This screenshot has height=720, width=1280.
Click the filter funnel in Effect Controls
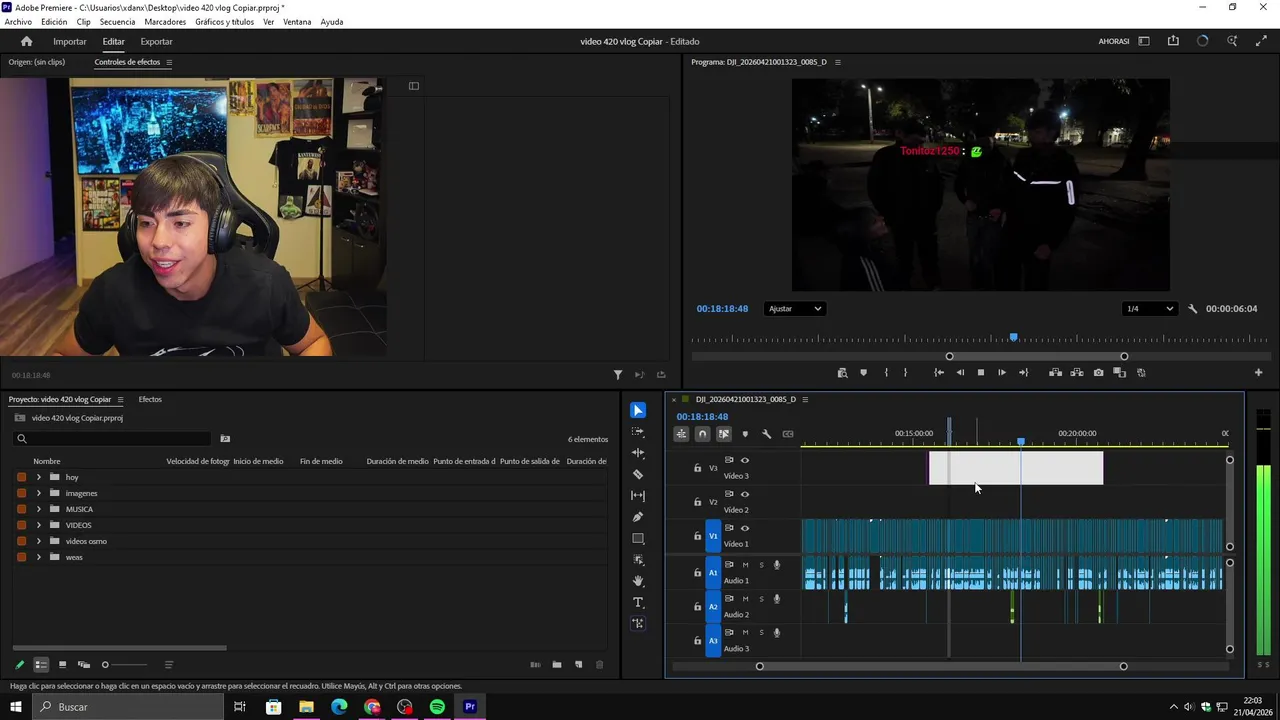618,375
